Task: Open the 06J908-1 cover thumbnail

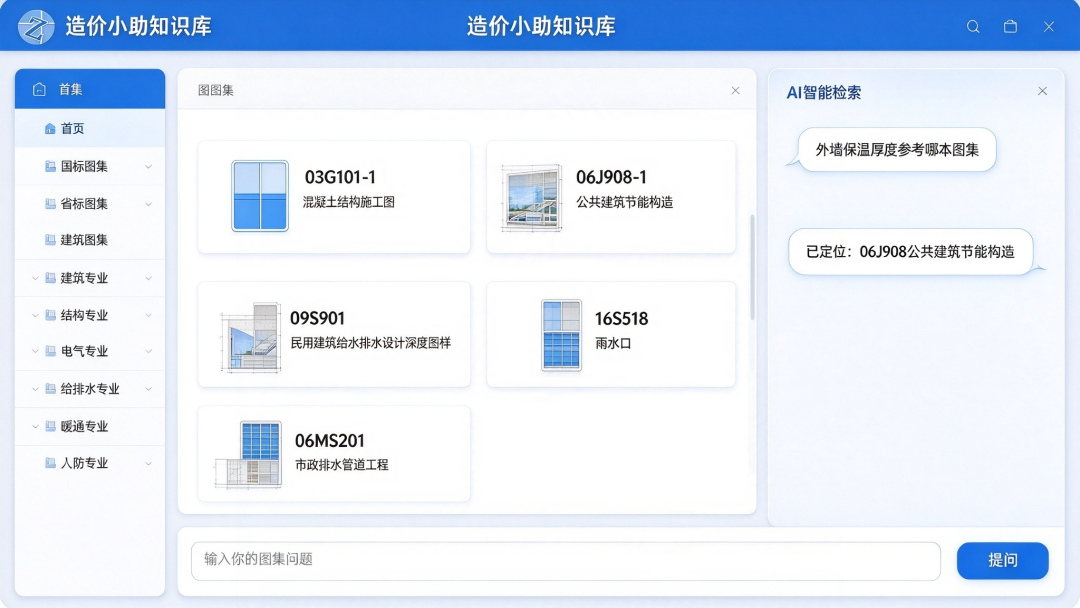Action: 531,198
